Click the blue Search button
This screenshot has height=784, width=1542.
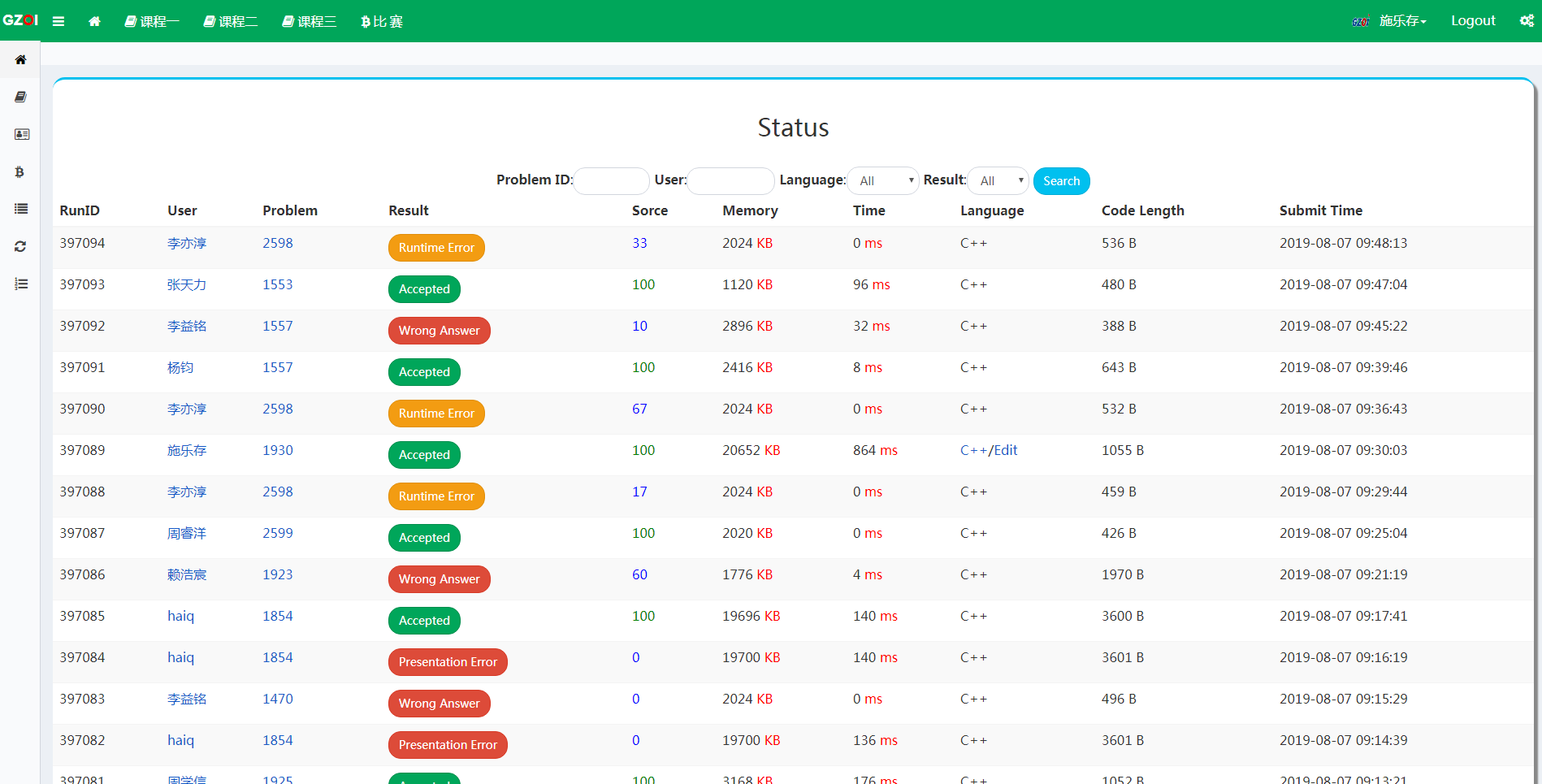1061,181
